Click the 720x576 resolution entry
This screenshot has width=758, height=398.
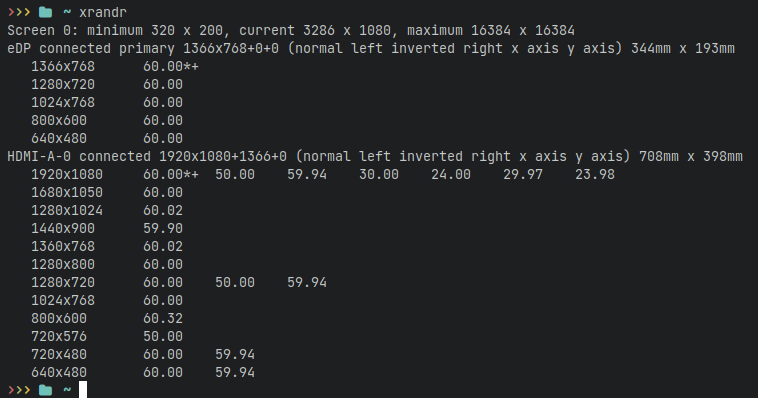(x=59, y=336)
